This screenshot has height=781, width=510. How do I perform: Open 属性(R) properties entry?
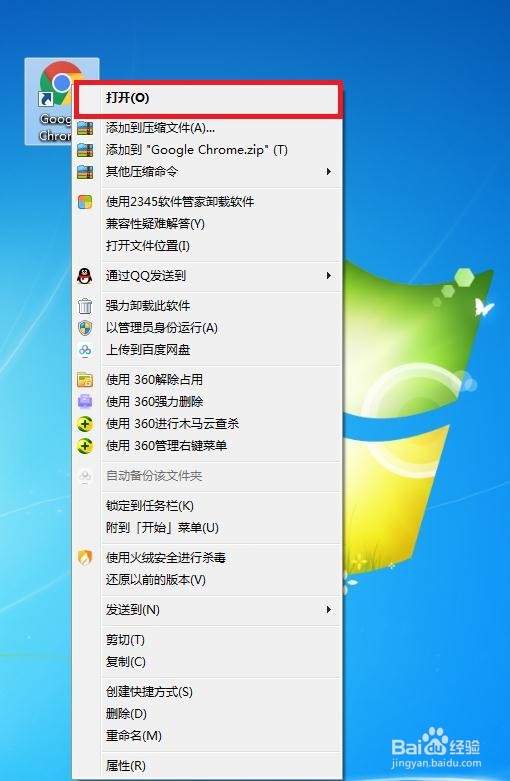[208, 766]
